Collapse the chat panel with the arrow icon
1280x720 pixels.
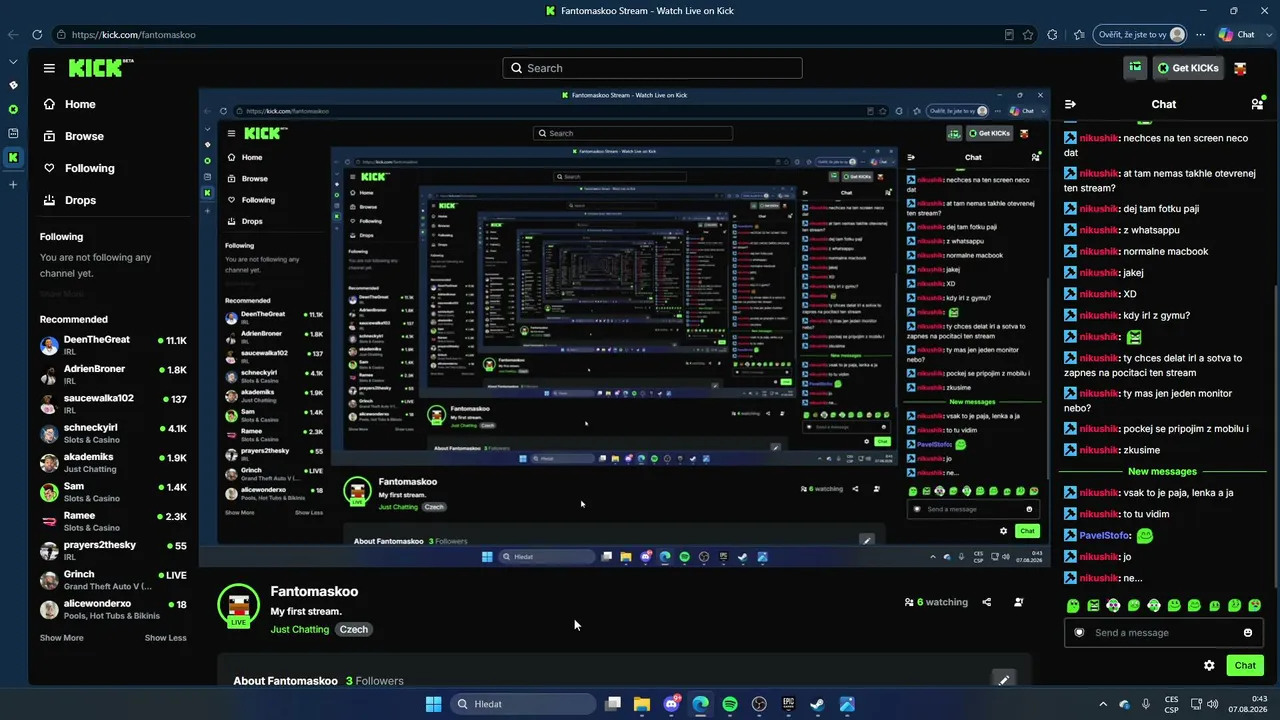point(1070,104)
